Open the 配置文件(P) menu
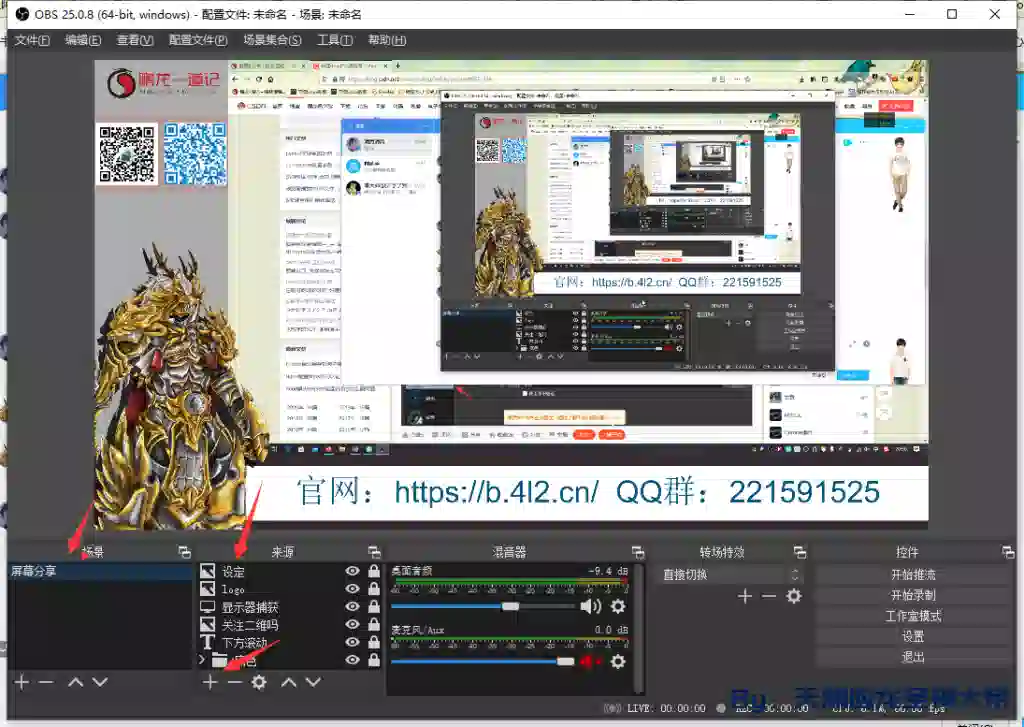 (198, 40)
